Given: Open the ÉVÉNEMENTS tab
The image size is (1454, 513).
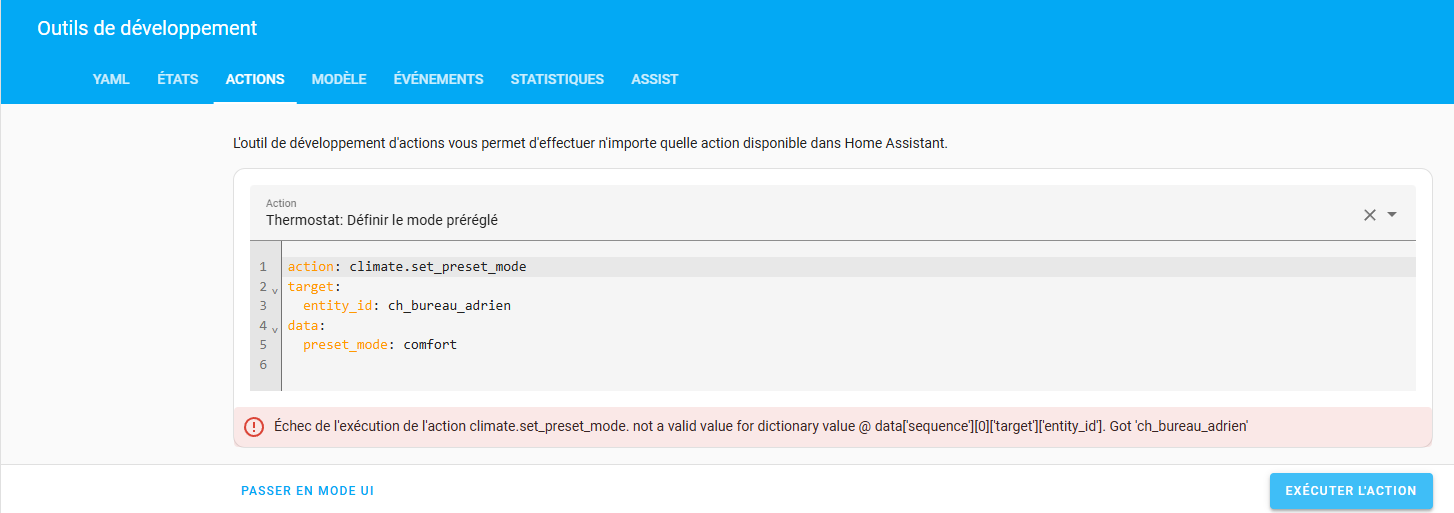Looking at the screenshot, I should point(438,79).
